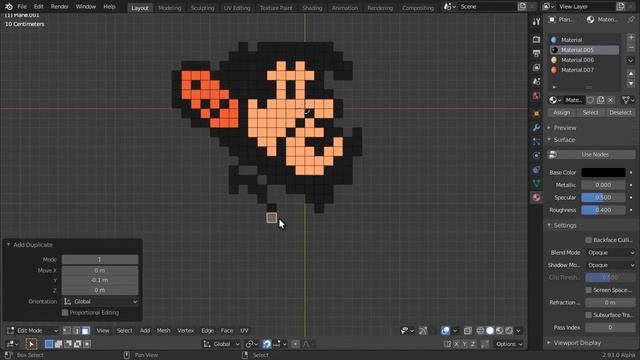Image resolution: width=640 pixels, height=360 pixels.
Task: Open the Output properties tab icon
Action: pos(536,53)
